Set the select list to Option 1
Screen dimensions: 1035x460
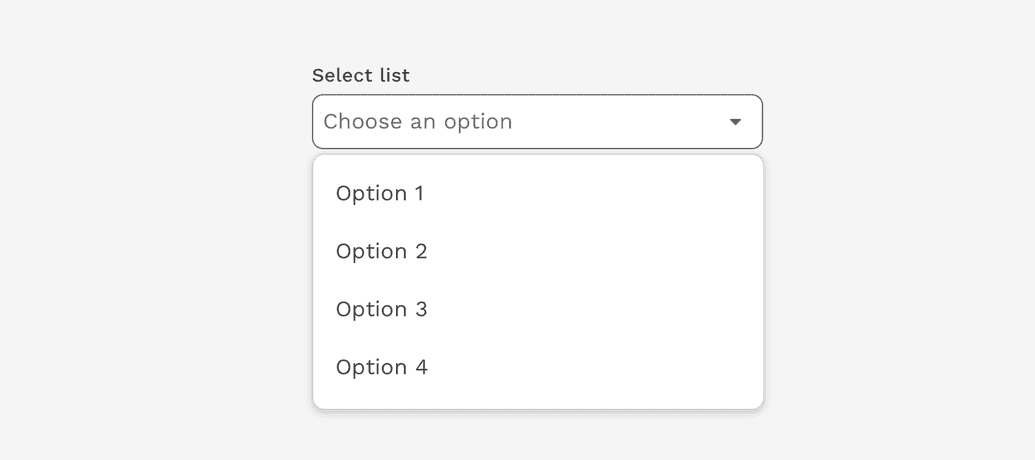click(x=380, y=193)
